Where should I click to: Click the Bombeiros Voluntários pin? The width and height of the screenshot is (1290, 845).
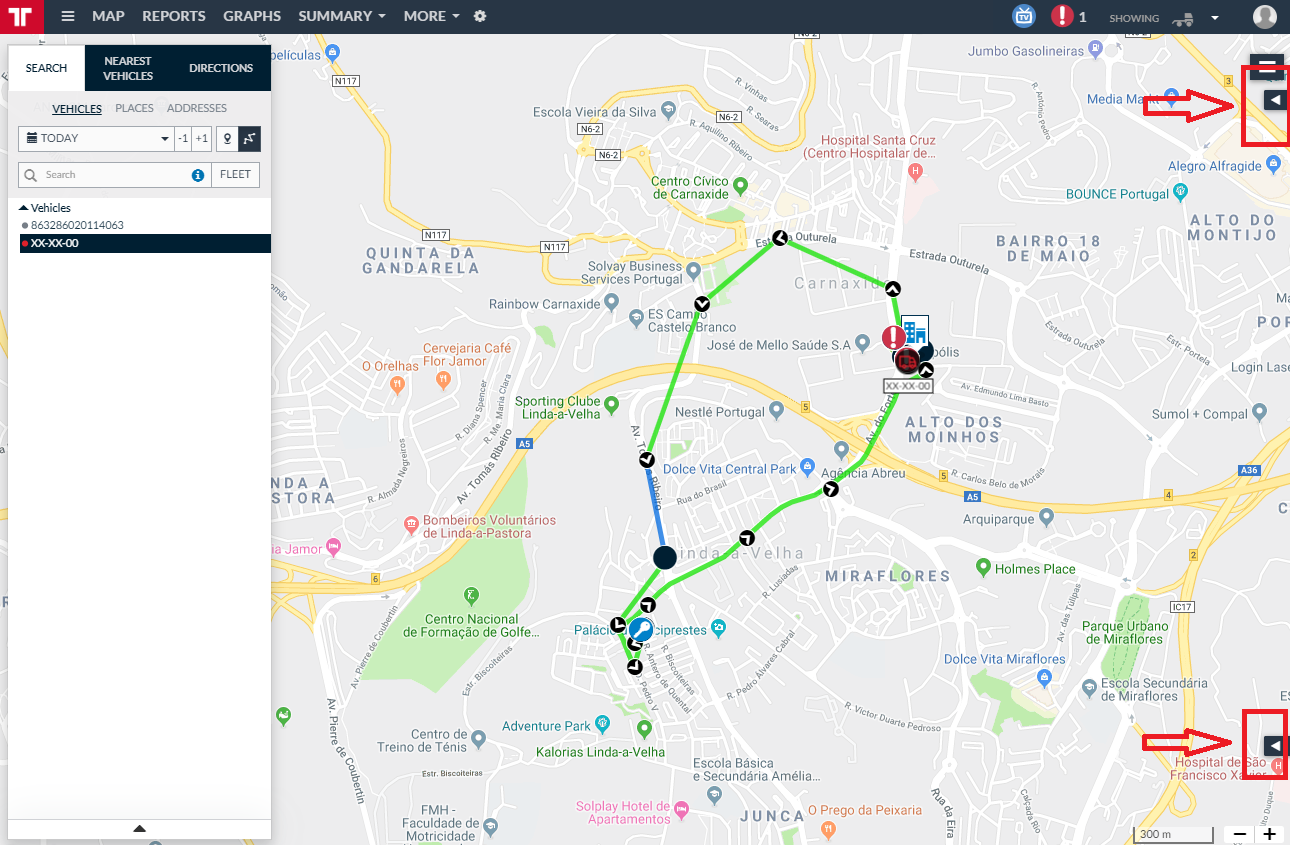click(x=410, y=525)
